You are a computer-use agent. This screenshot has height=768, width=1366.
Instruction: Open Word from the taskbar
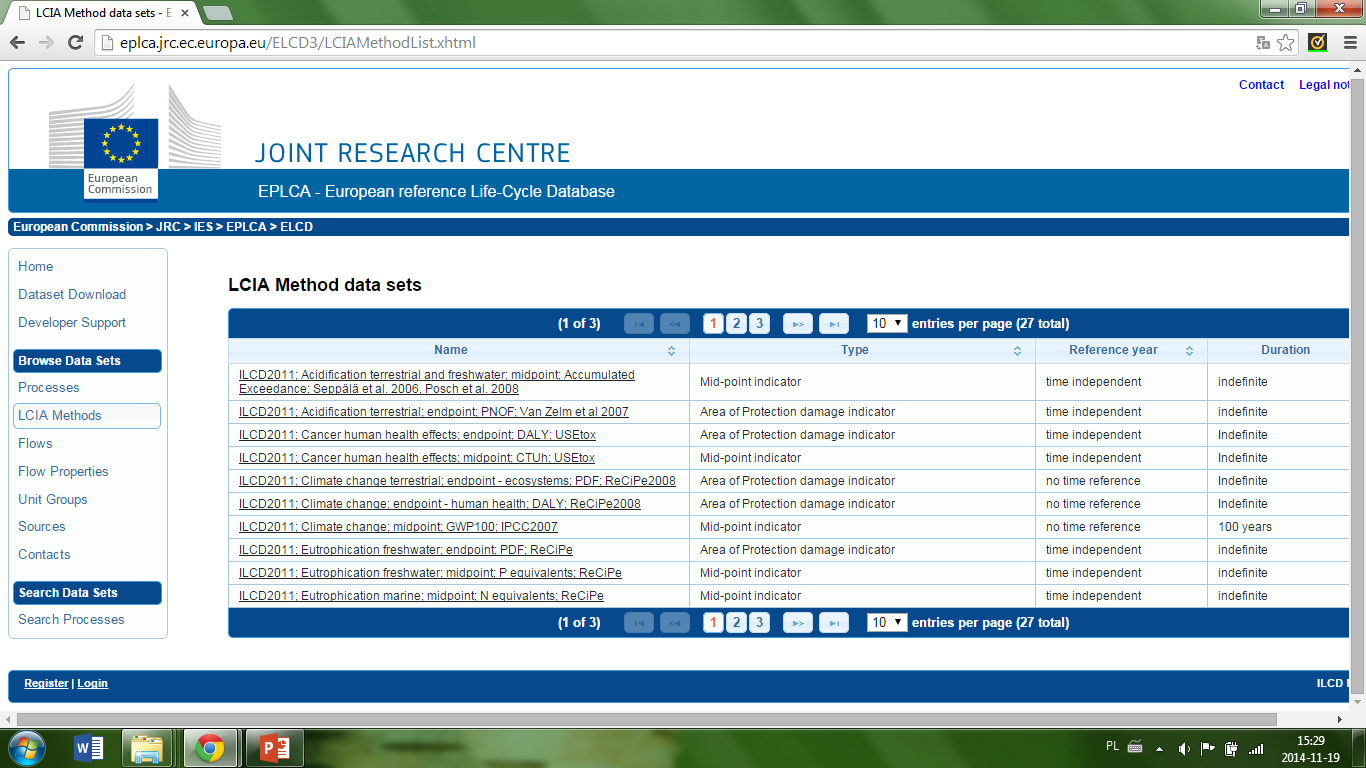click(89, 748)
